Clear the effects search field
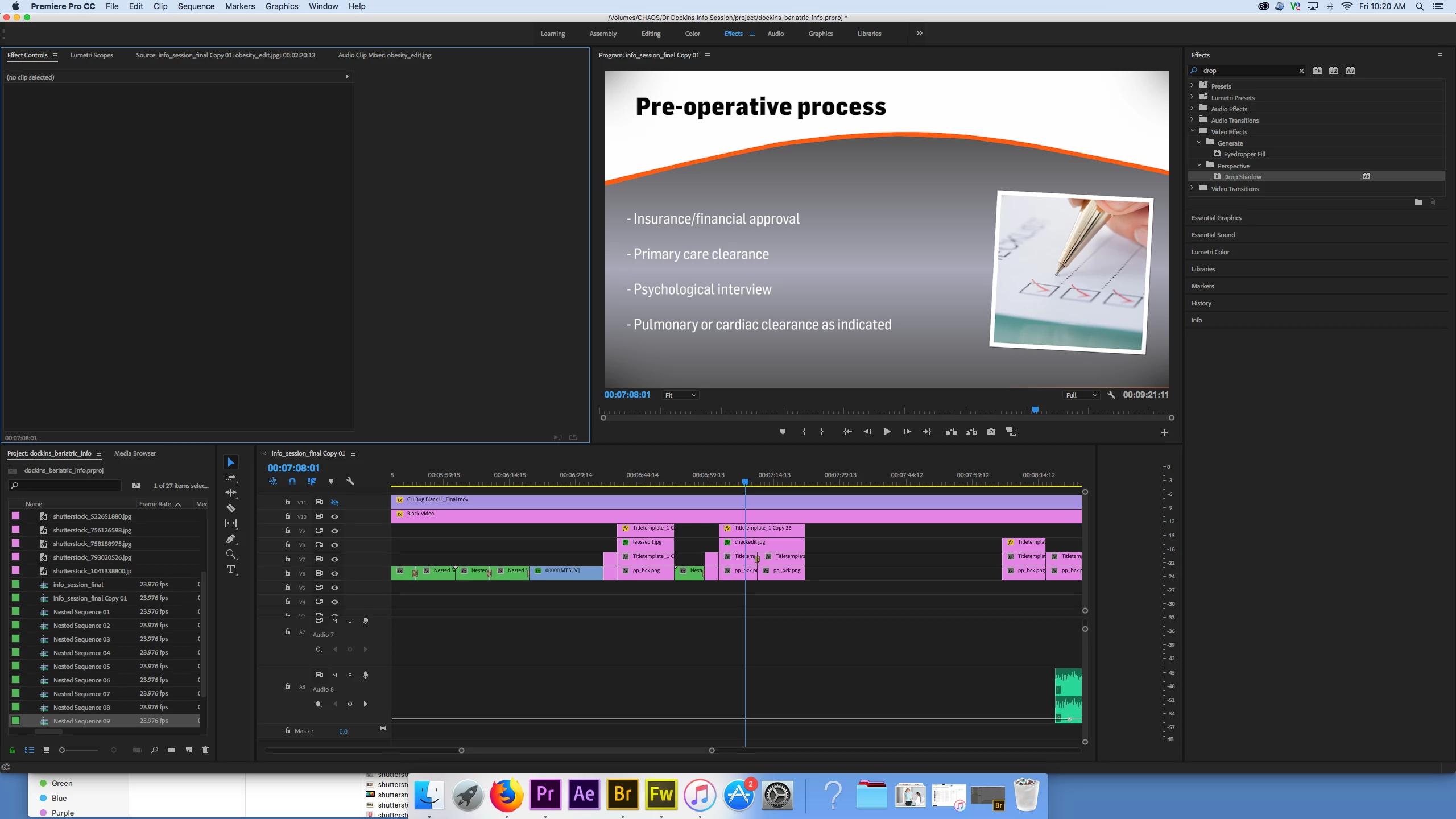This screenshot has height=819, width=1456. 1301,71
